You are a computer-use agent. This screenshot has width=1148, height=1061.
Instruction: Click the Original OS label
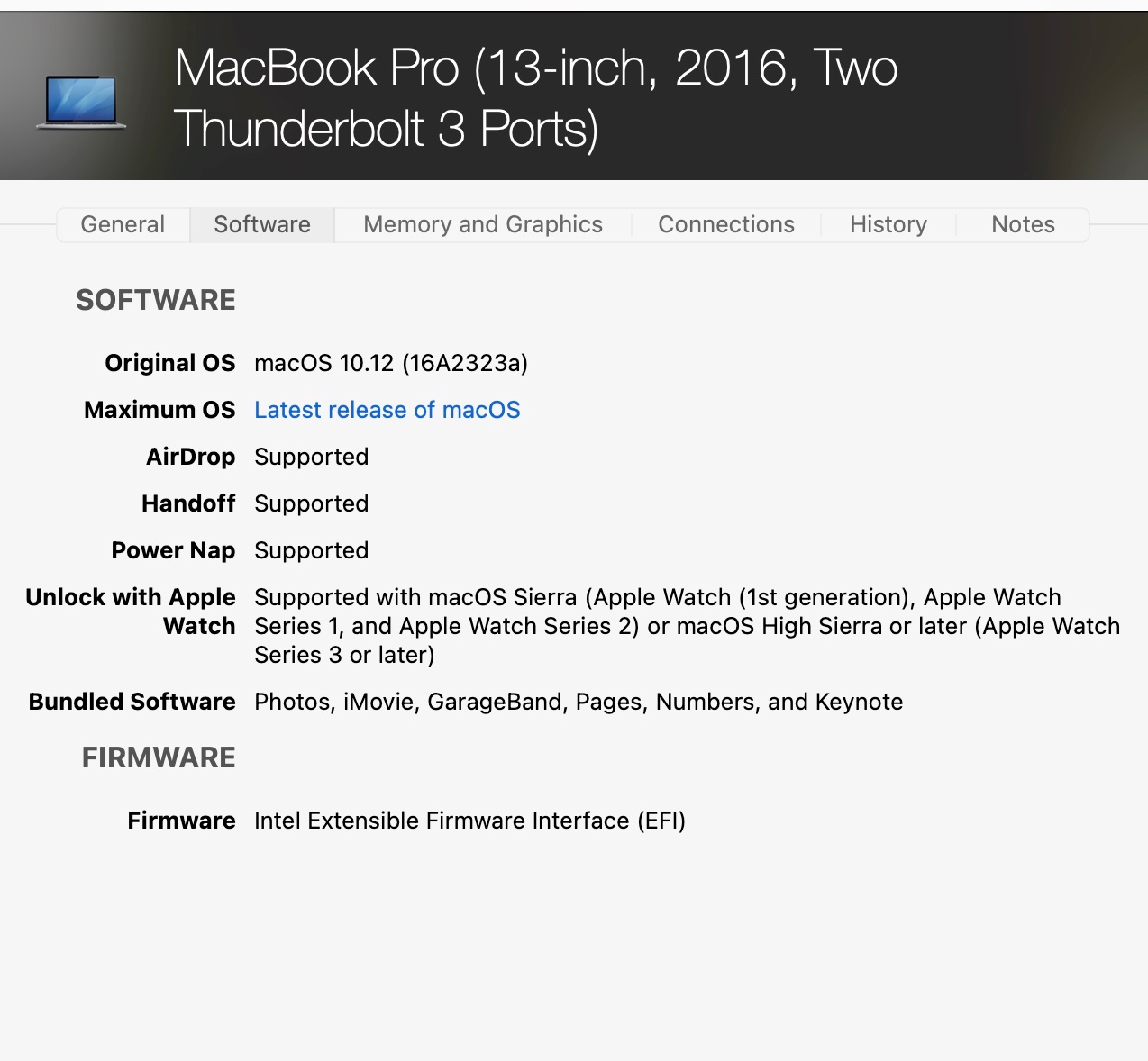tap(169, 363)
